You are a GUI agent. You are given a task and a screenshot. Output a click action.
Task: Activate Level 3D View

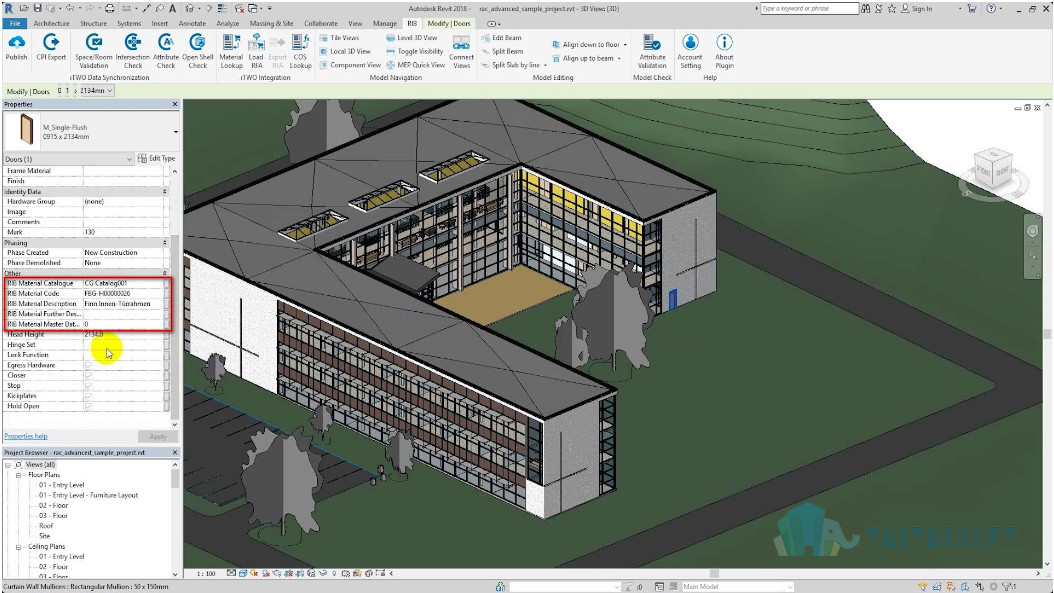pos(411,38)
